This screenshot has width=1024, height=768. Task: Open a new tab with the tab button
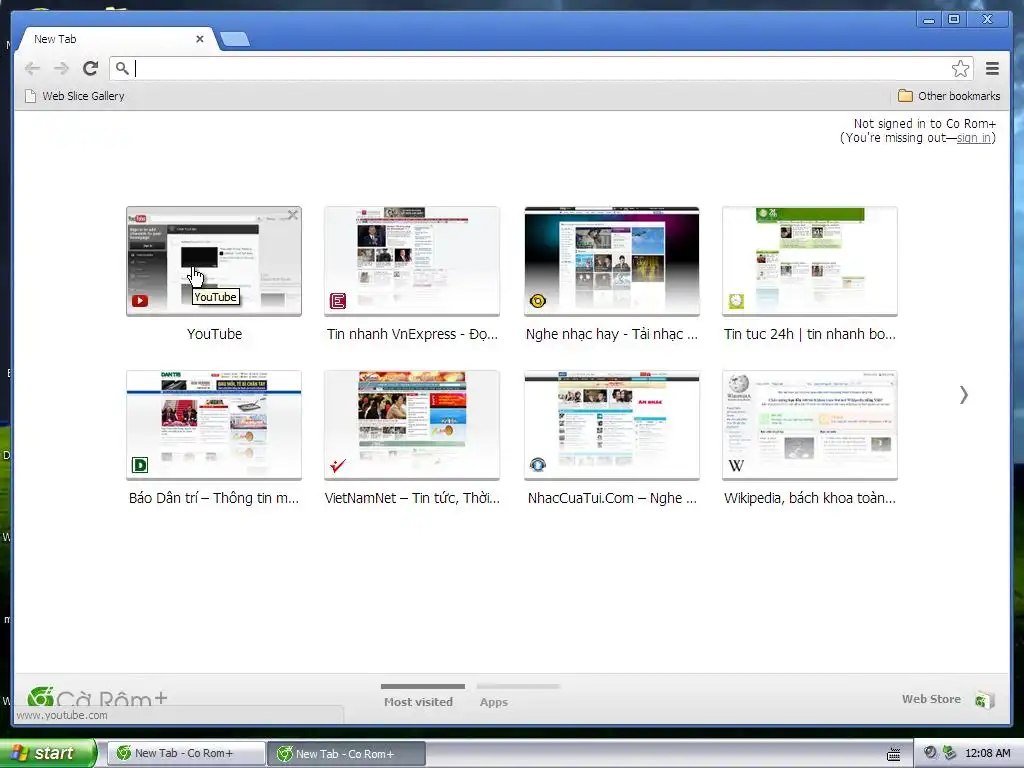click(x=235, y=40)
